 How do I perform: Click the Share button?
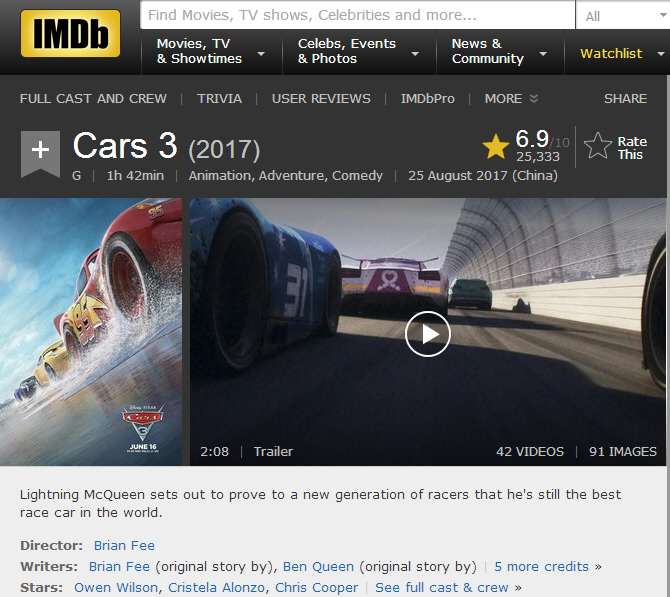click(625, 98)
